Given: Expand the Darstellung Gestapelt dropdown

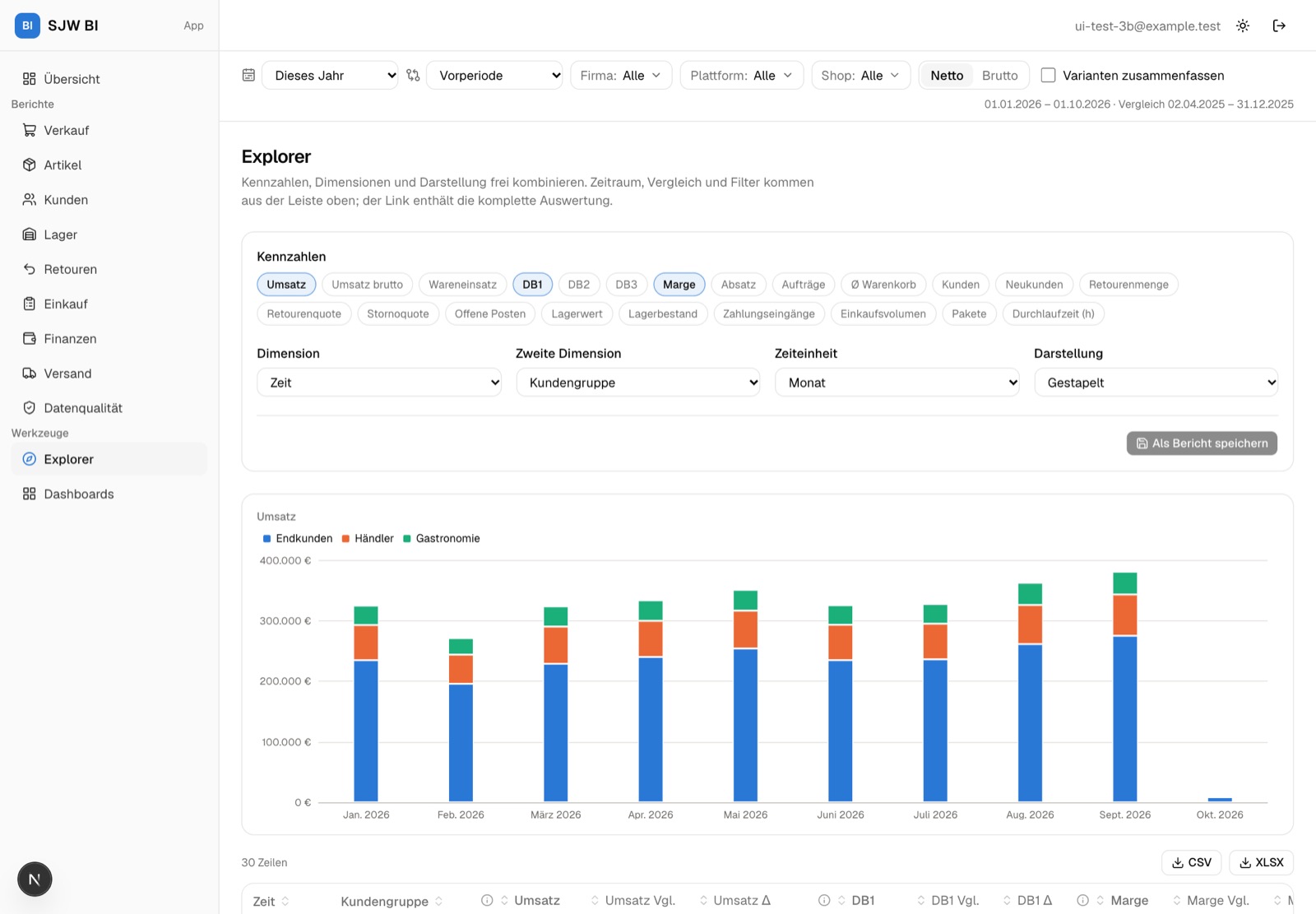Looking at the screenshot, I should coord(1156,383).
